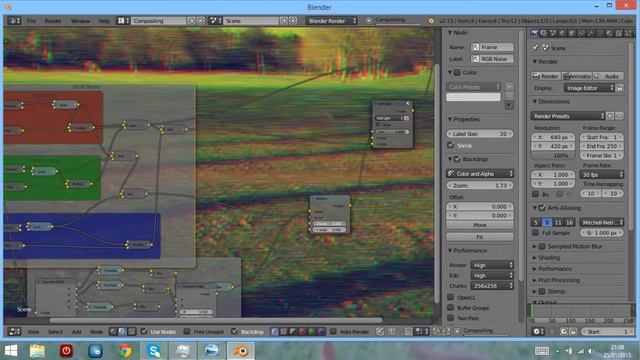Open the Blender Render engine dropdown

pos(331,20)
